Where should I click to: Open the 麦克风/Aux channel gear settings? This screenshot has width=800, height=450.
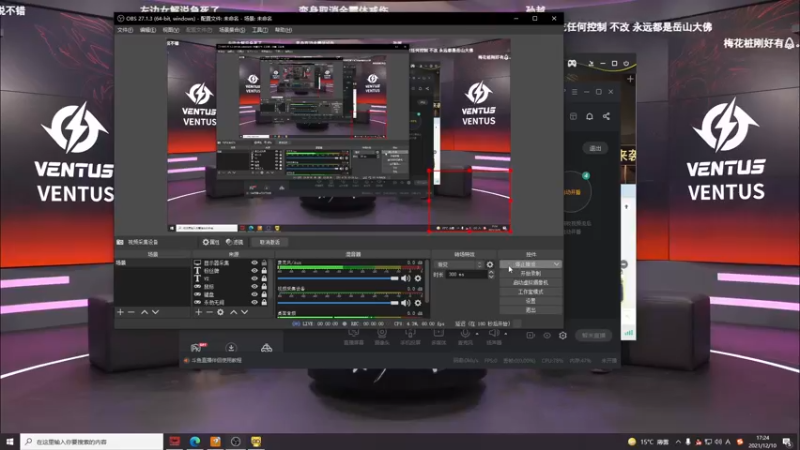[x=418, y=279]
